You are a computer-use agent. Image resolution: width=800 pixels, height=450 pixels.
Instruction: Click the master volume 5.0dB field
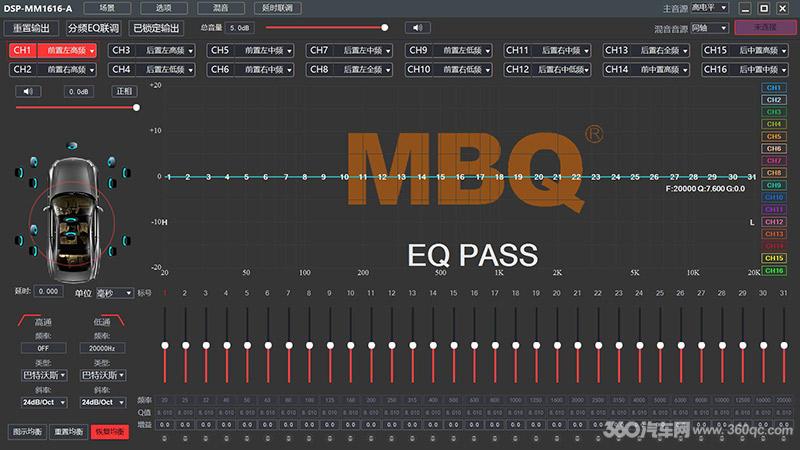(239, 28)
